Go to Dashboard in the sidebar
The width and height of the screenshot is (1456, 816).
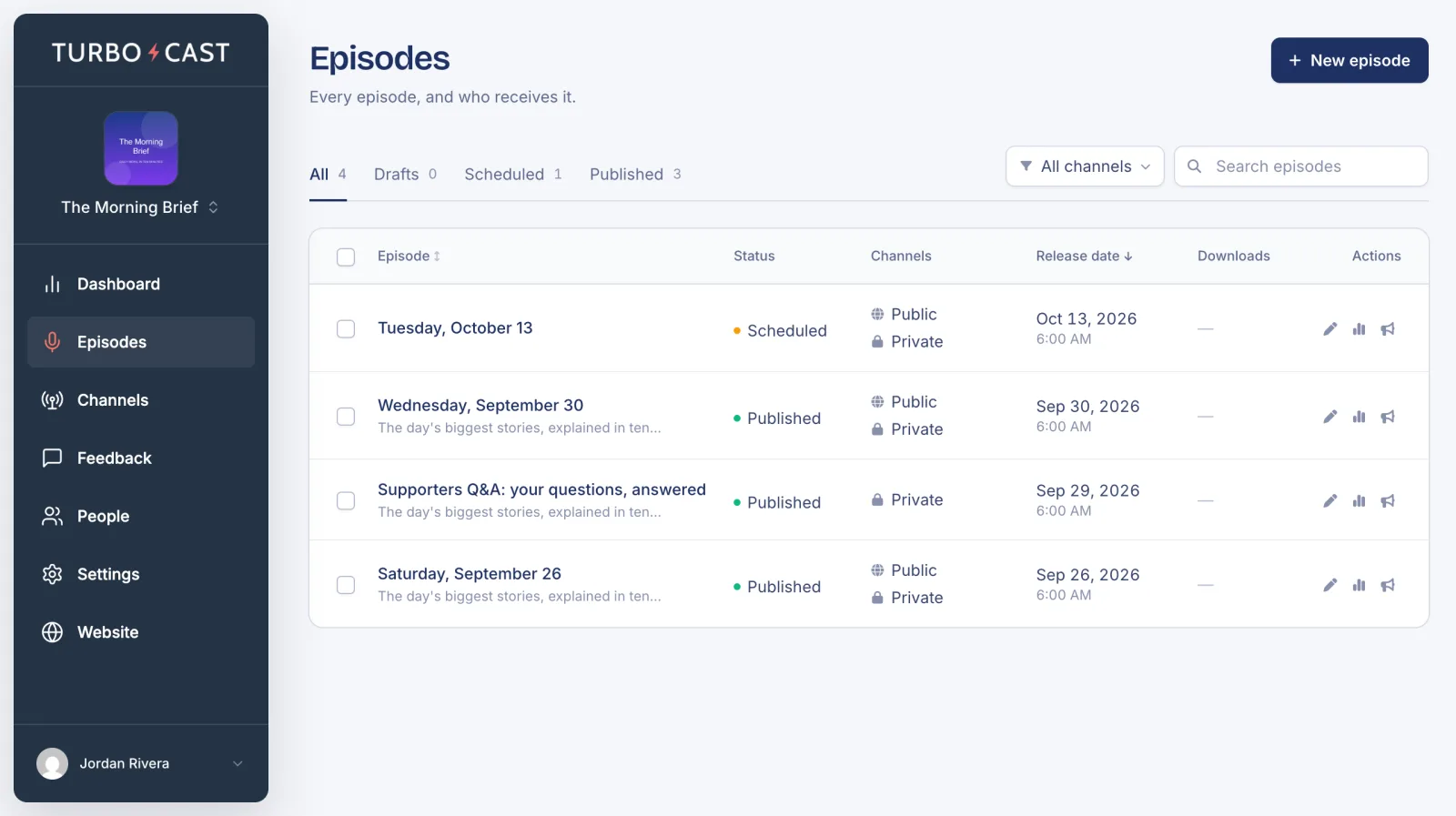[x=141, y=284]
